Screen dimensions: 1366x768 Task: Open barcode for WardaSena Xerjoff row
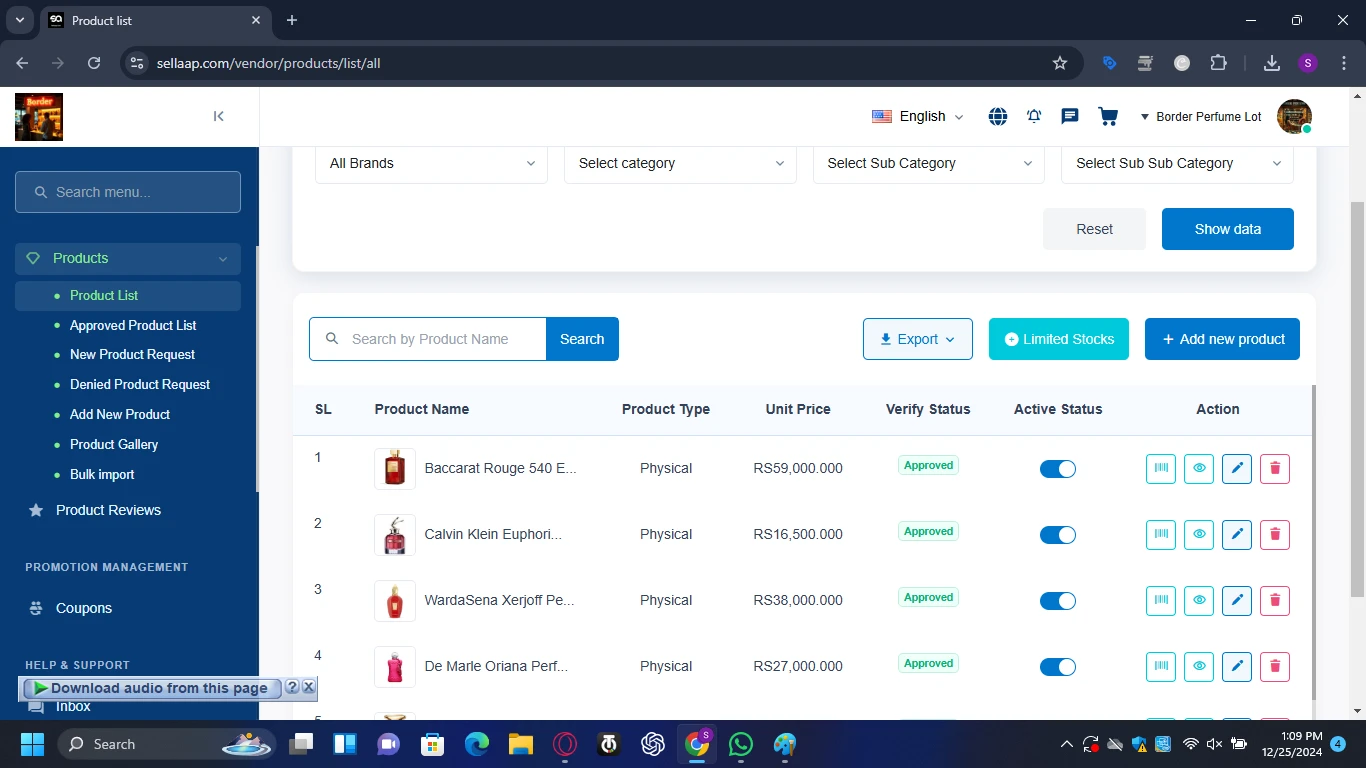click(x=1161, y=600)
